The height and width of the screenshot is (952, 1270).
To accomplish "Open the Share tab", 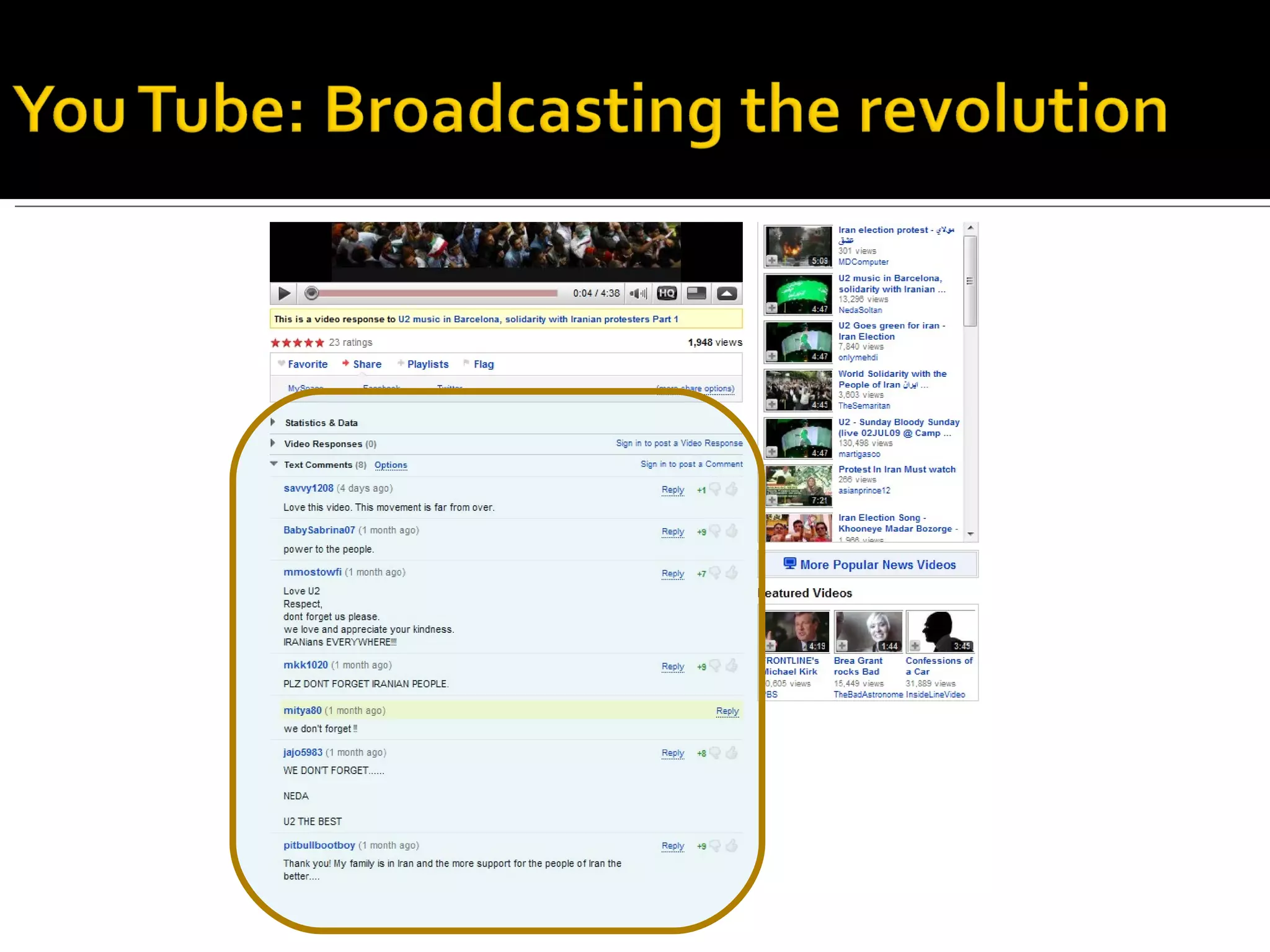I will tap(366, 364).
